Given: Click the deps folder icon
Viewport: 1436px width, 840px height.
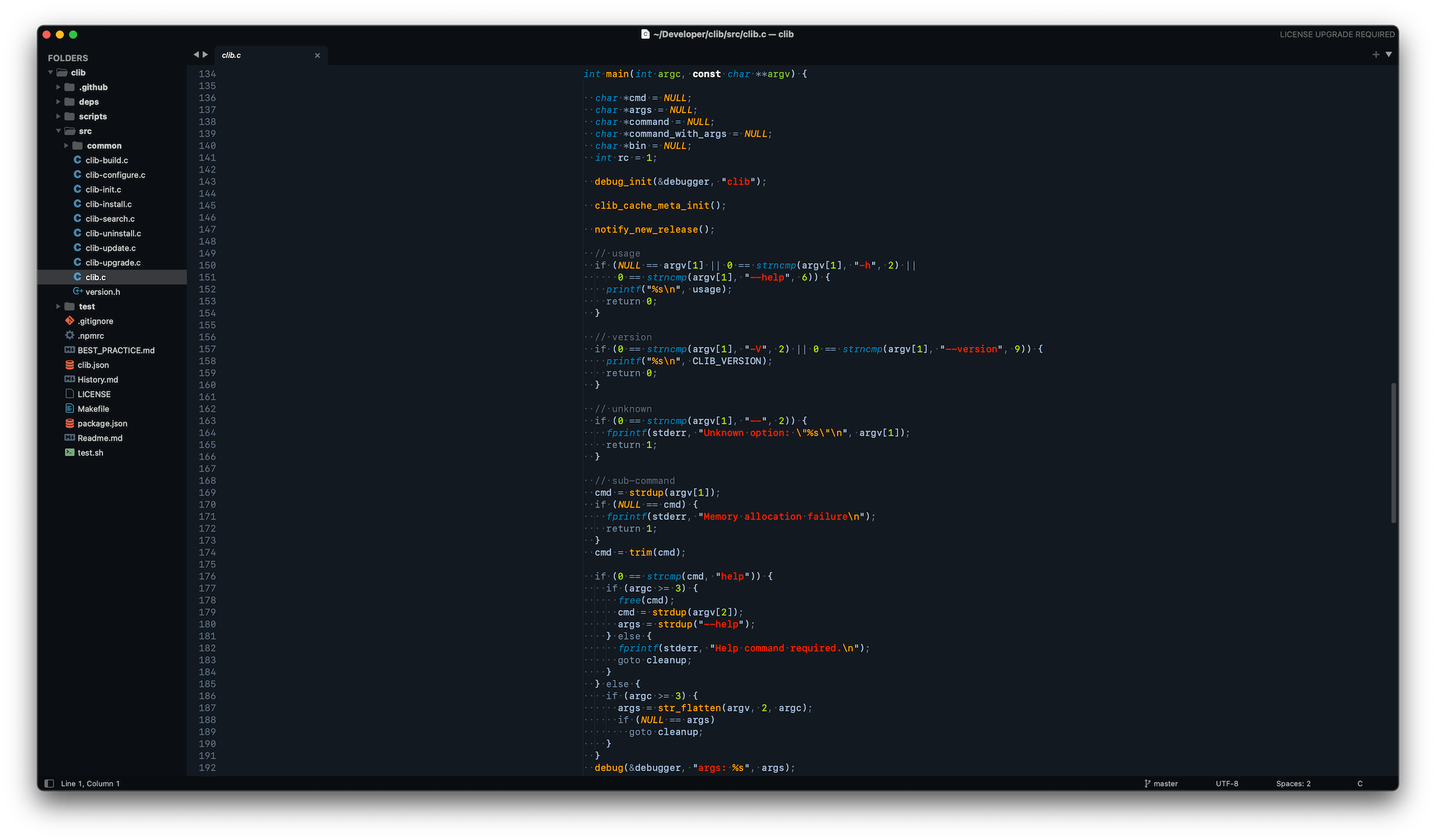Looking at the screenshot, I should click(x=69, y=102).
